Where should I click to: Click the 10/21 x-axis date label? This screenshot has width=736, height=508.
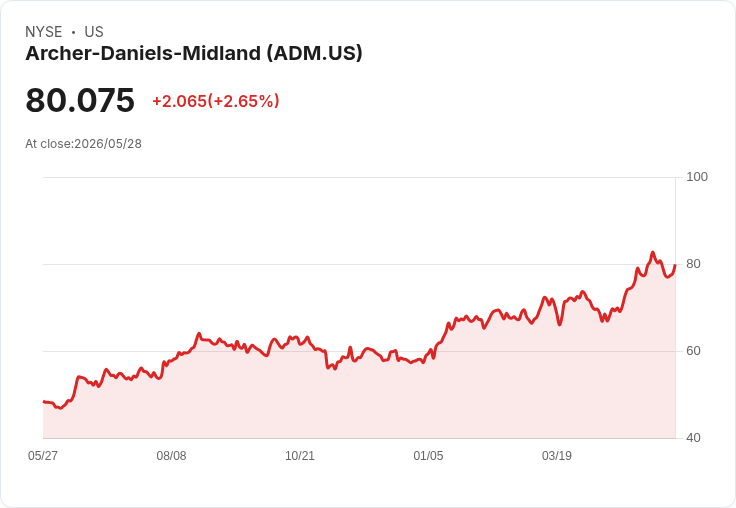pyautogui.click(x=300, y=456)
